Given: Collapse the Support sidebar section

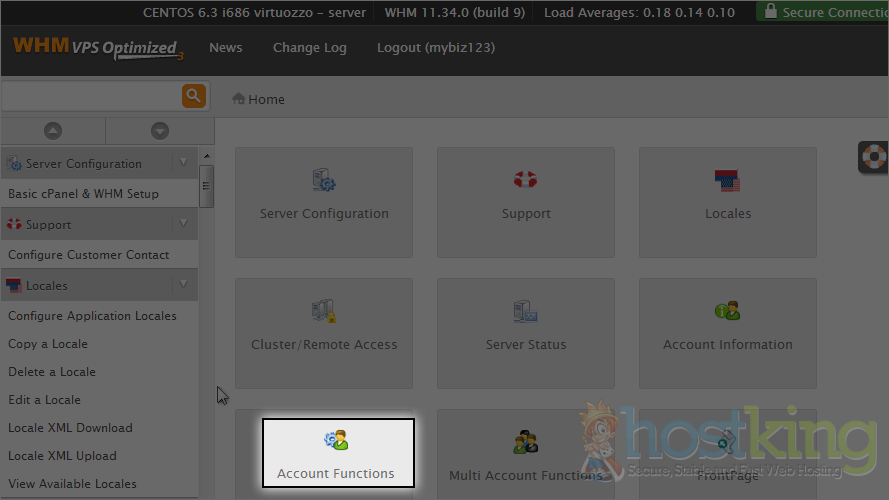Looking at the screenshot, I should click(183, 224).
